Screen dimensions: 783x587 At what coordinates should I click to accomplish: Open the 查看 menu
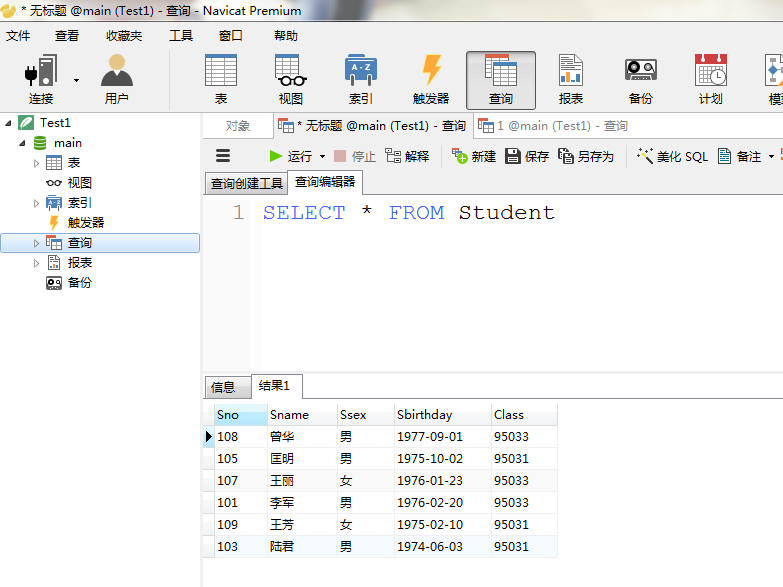click(x=67, y=35)
